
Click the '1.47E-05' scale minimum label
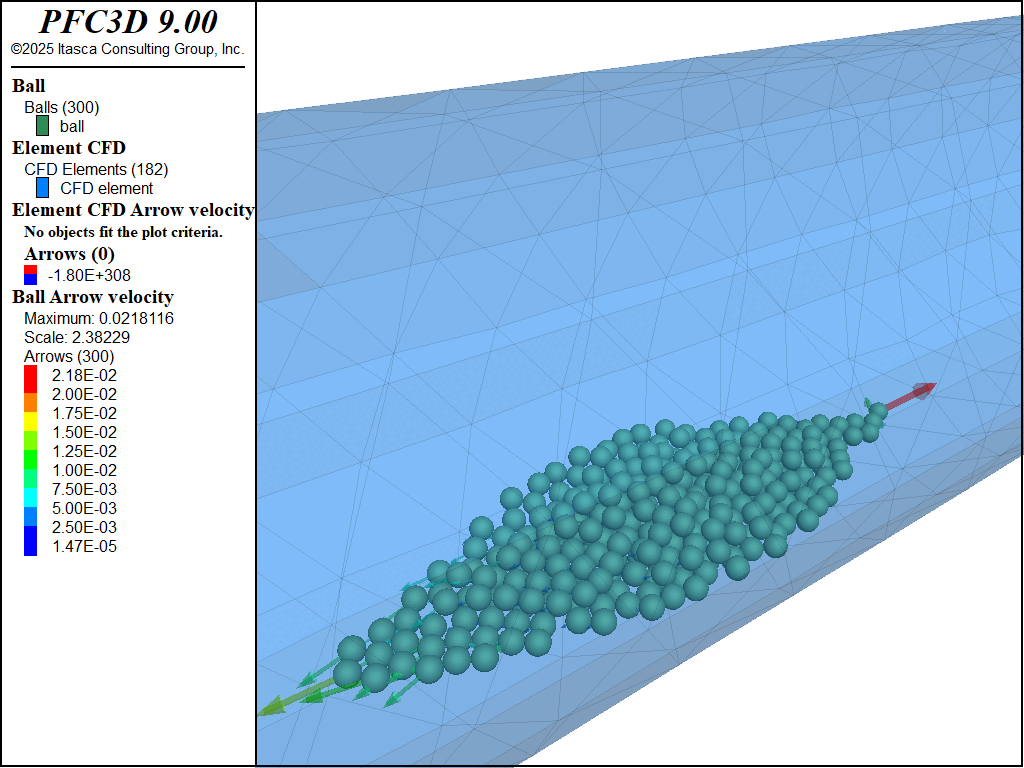[84, 547]
